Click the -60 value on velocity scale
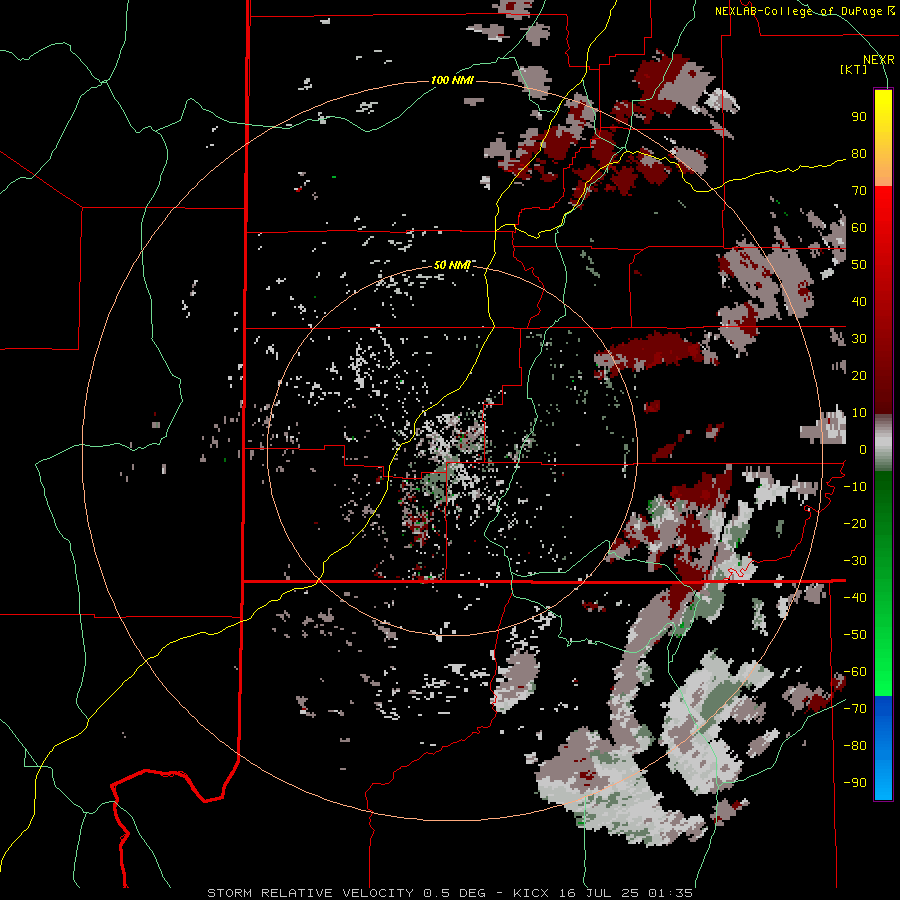Image resolution: width=900 pixels, height=900 pixels. pos(855,672)
